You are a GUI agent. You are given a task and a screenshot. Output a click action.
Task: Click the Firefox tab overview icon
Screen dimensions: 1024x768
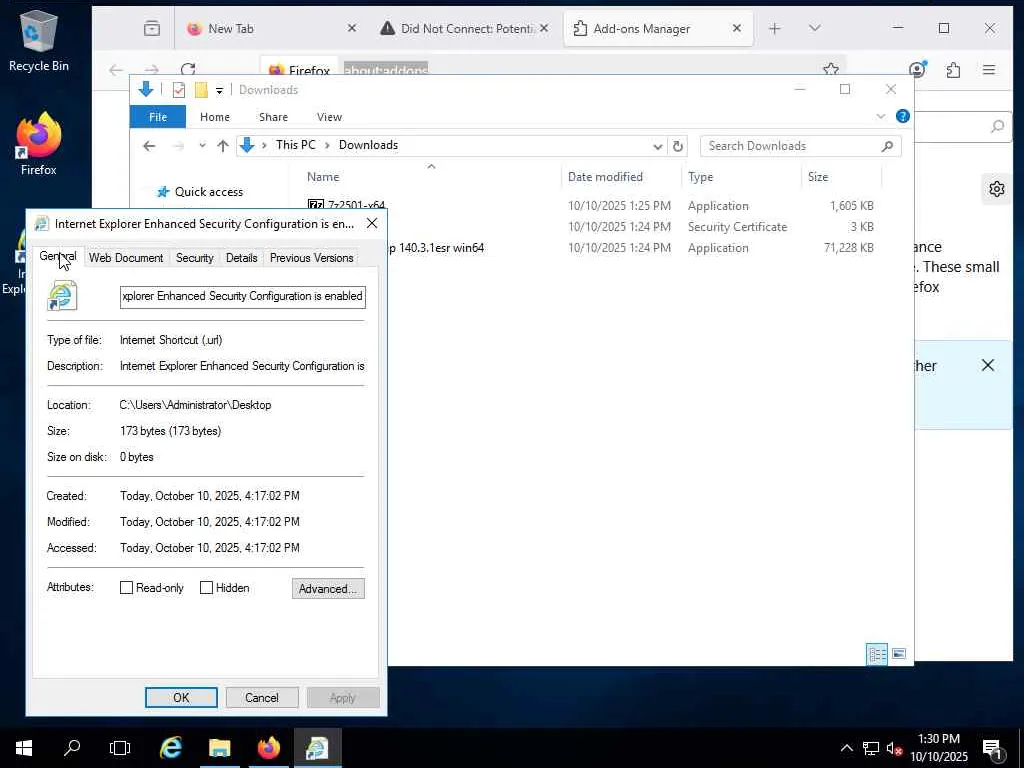coord(152,28)
